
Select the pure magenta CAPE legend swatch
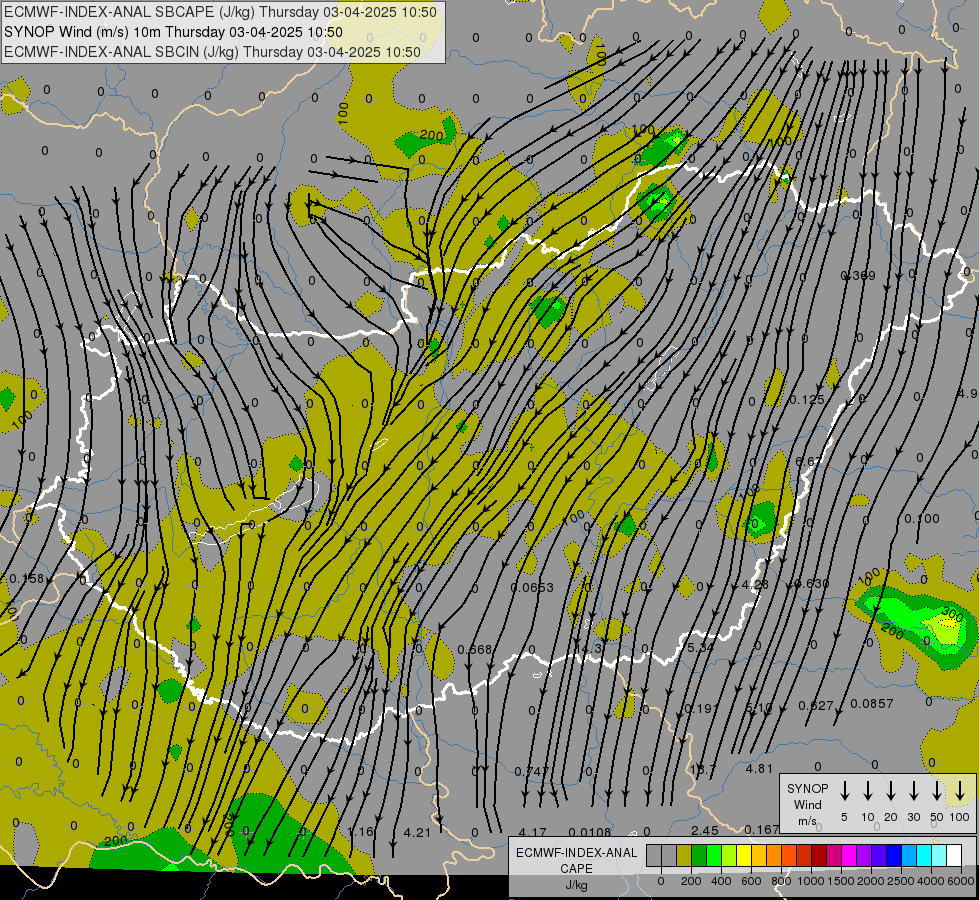[849, 856]
